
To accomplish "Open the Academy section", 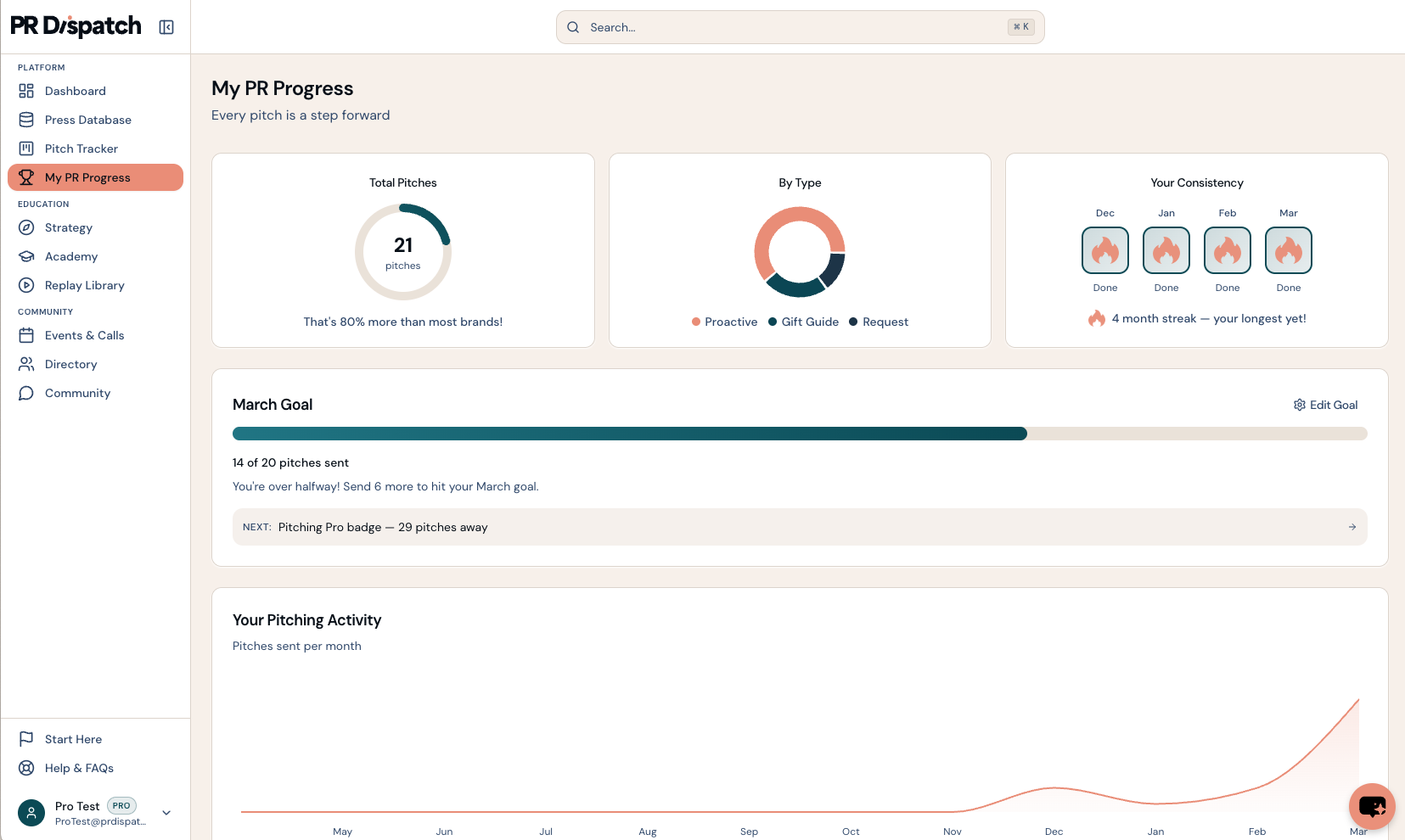I will pyautogui.click(x=70, y=256).
